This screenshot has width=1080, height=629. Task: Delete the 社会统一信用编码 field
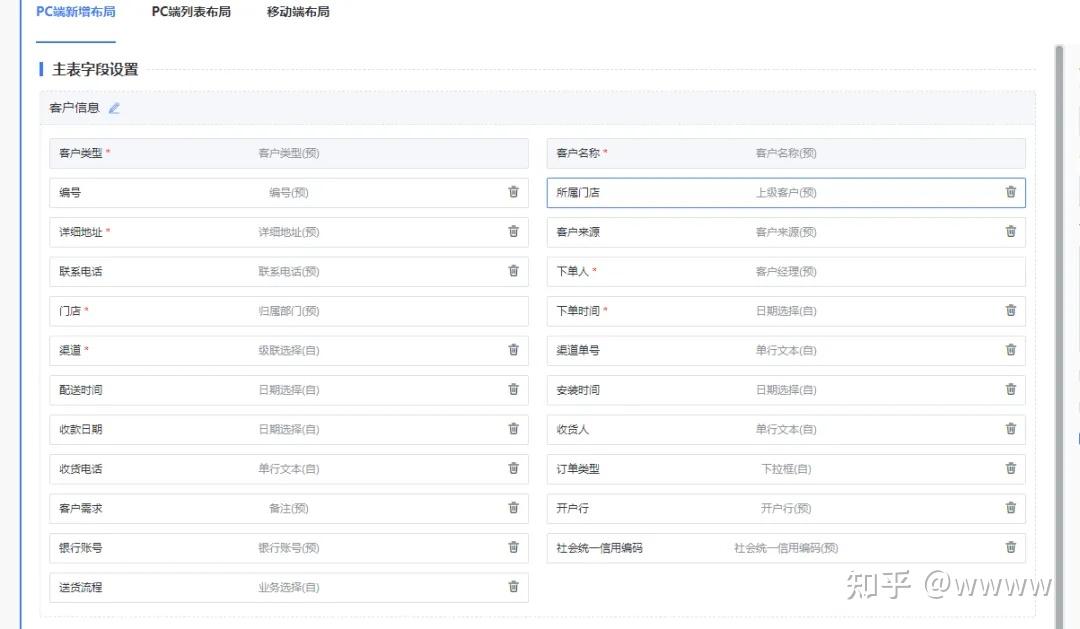[1010, 547]
